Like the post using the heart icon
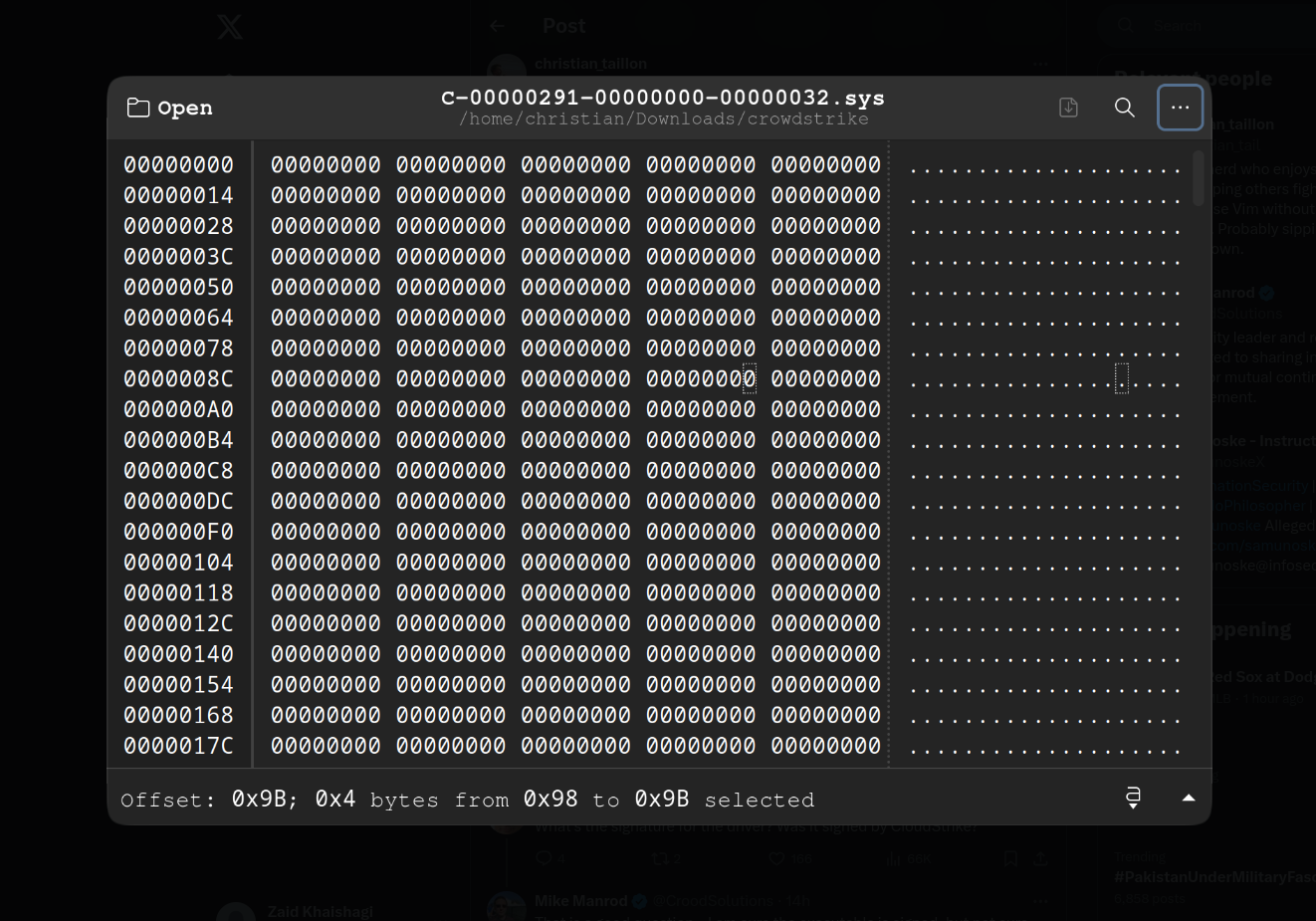This screenshot has width=1316, height=921. click(777, 857)
